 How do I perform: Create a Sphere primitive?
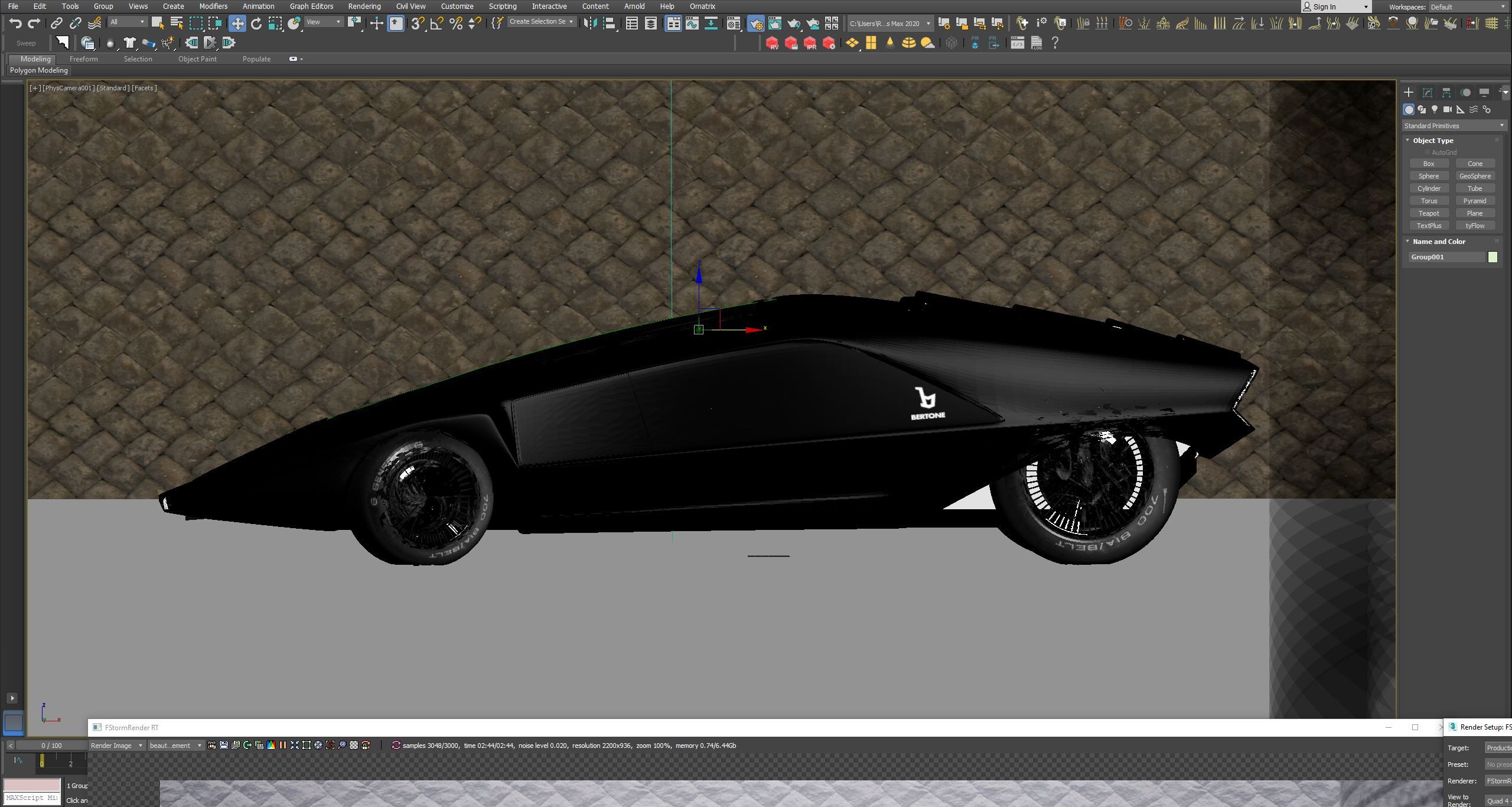[x=1429, y=176]
